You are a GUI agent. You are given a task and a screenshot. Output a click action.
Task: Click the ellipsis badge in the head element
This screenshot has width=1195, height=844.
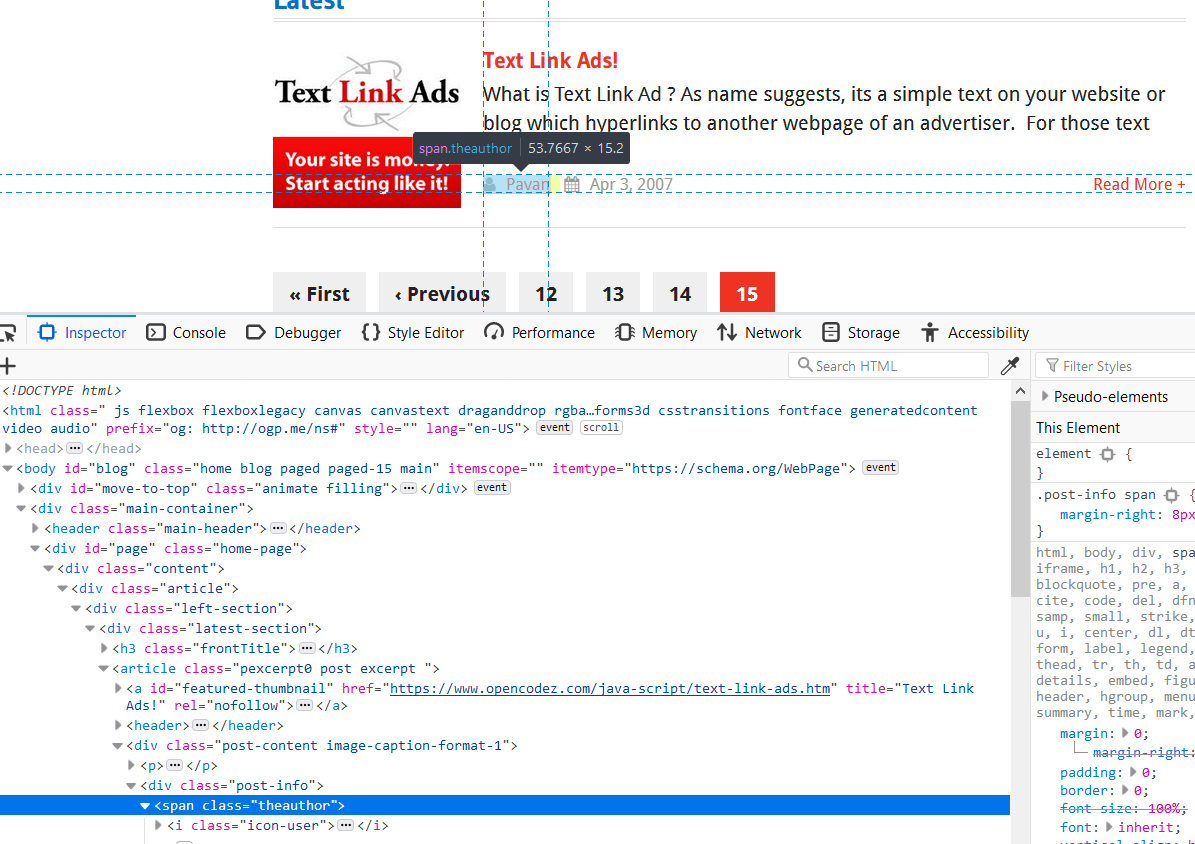pos(74,448)
